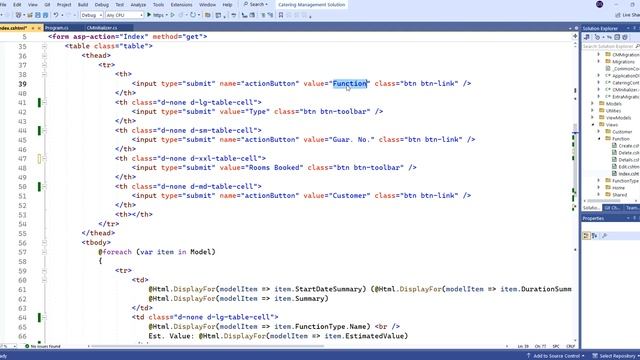Click the Save toolbar icon

pyautogui.click(x=38, y=15)
